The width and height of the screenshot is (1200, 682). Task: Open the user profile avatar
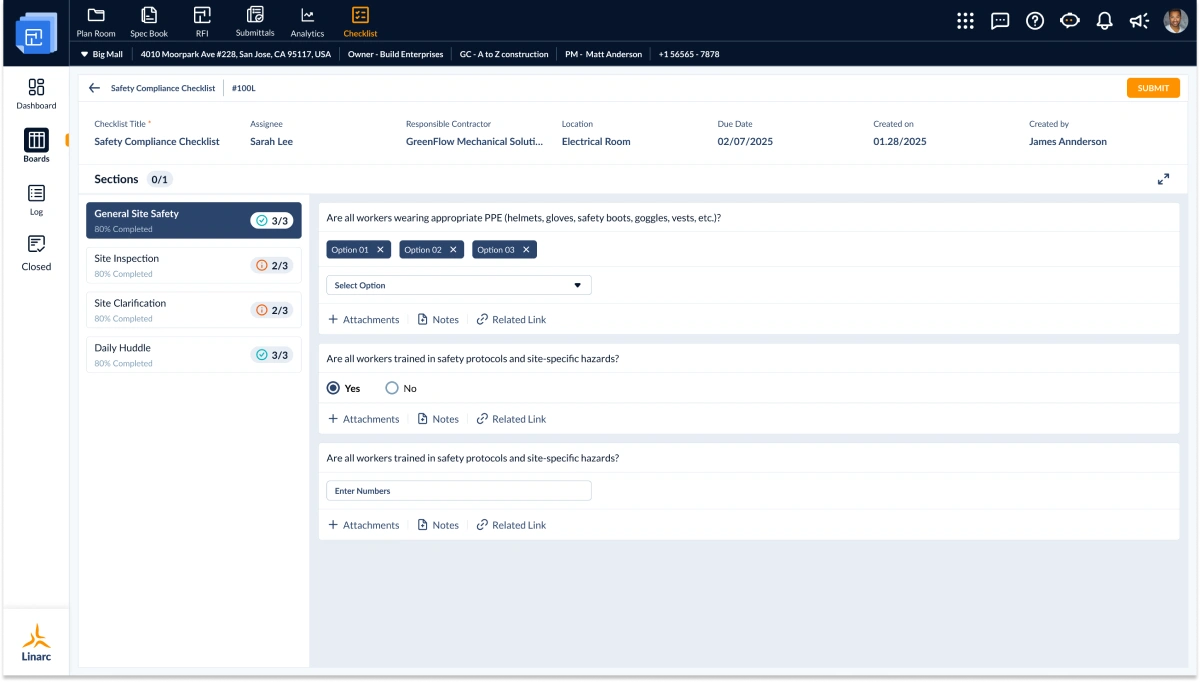[x=1175, y=21]
